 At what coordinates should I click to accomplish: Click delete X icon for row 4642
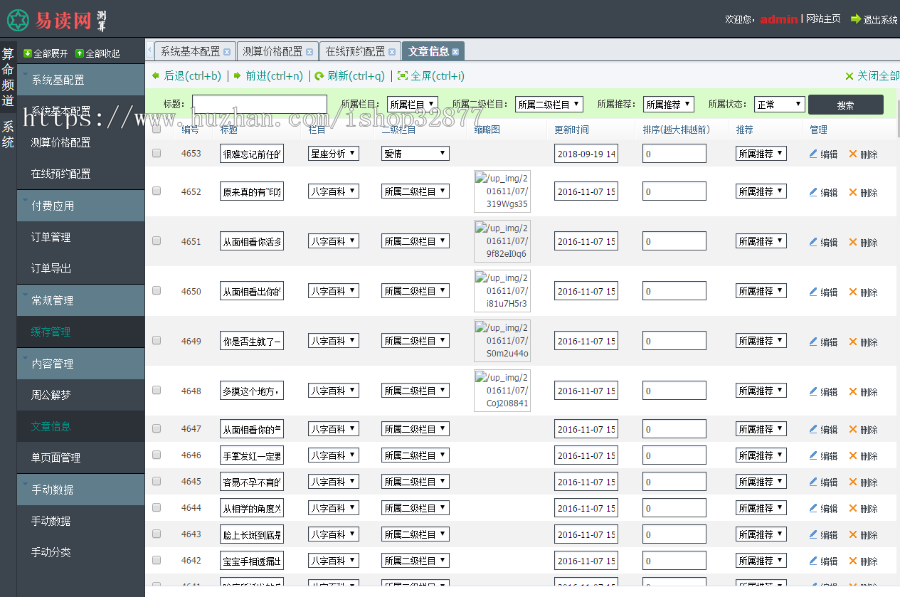[853, 561]
